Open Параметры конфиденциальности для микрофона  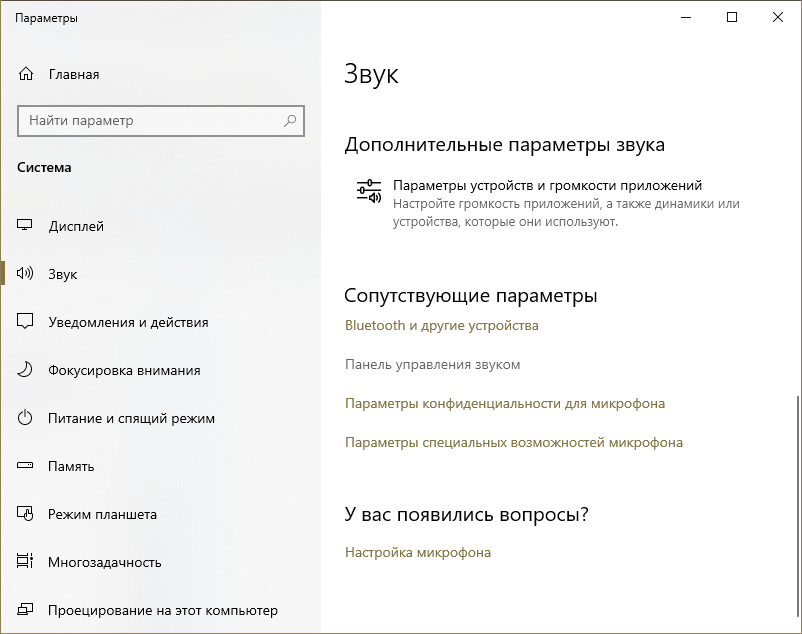coord(504,403)
